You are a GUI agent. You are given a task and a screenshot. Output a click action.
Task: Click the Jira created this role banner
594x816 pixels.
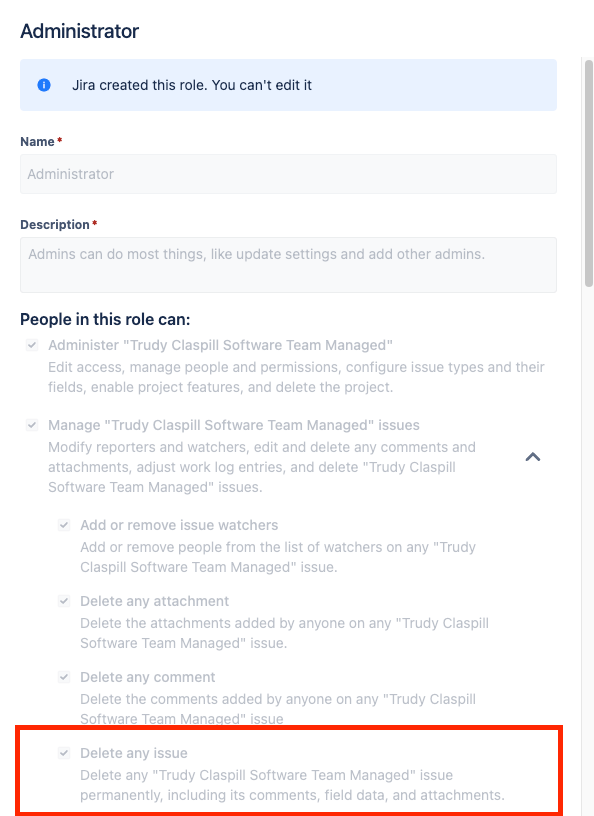point(288,85)
